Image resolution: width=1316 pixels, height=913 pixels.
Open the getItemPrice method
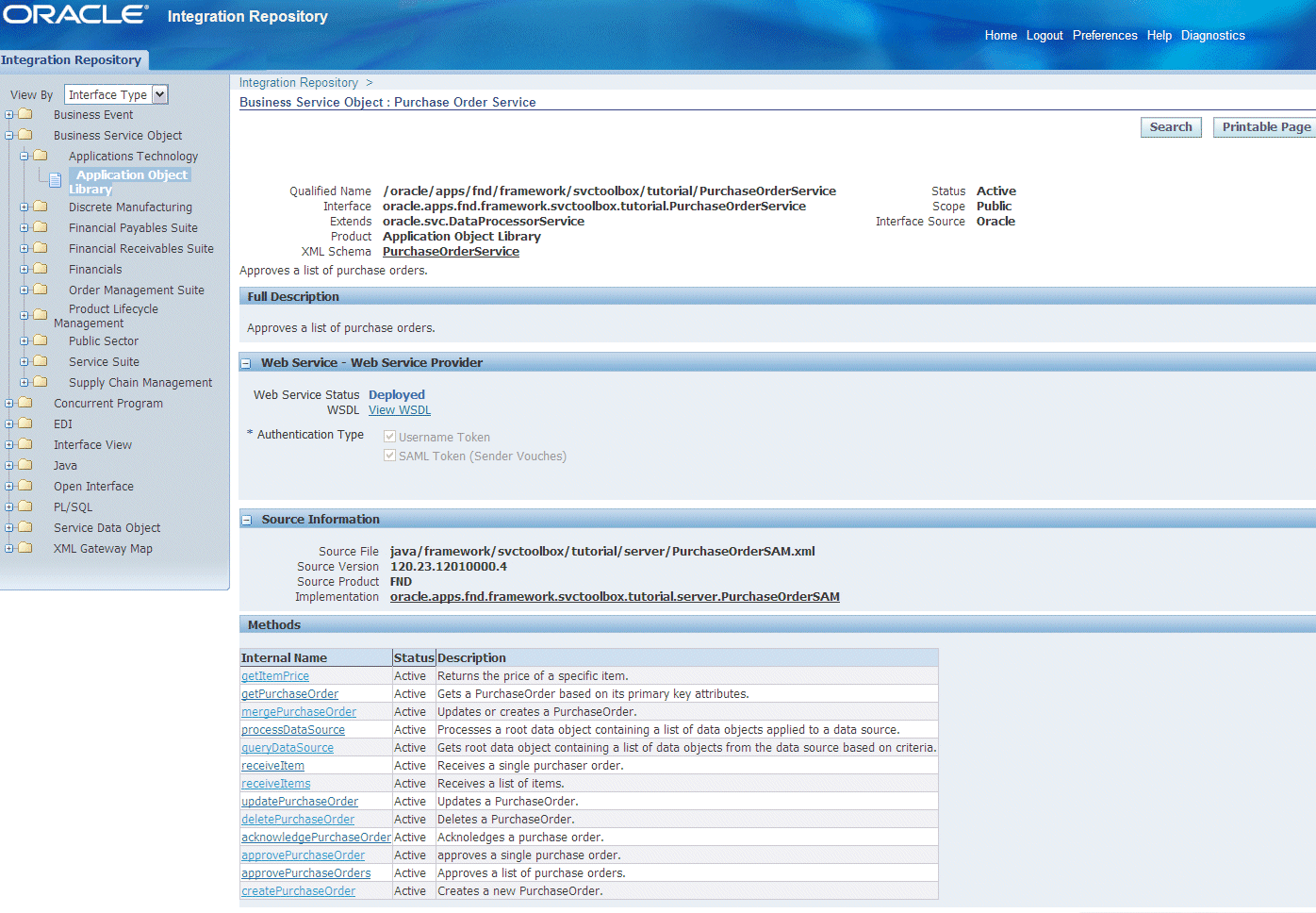pyautogui.click(x=275, y=676)
